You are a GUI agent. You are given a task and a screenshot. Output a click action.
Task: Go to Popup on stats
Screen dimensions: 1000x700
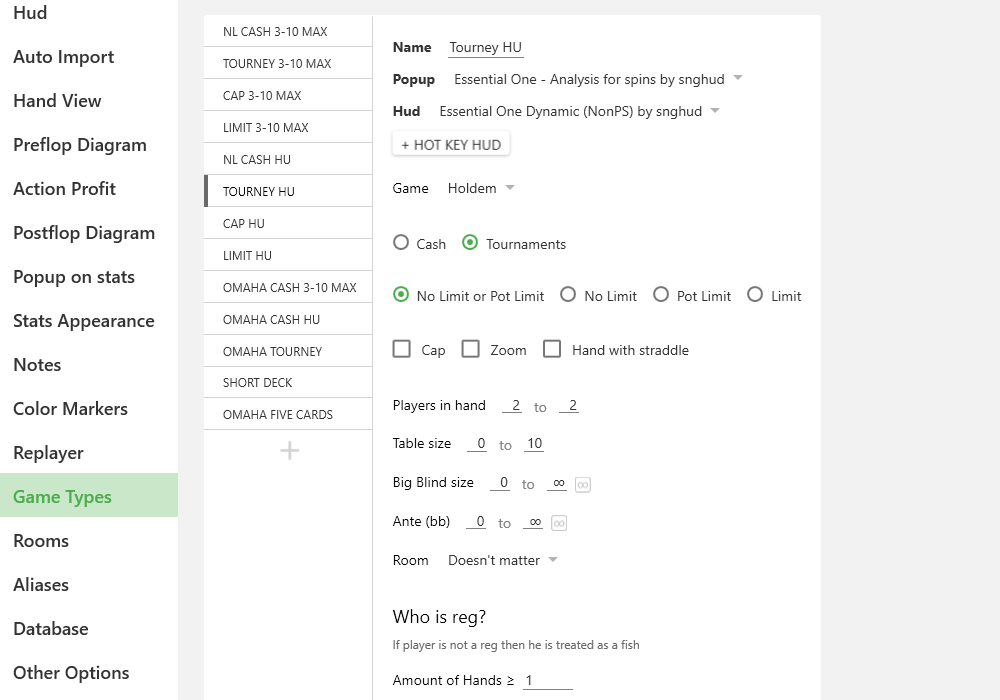coord(89,277)
